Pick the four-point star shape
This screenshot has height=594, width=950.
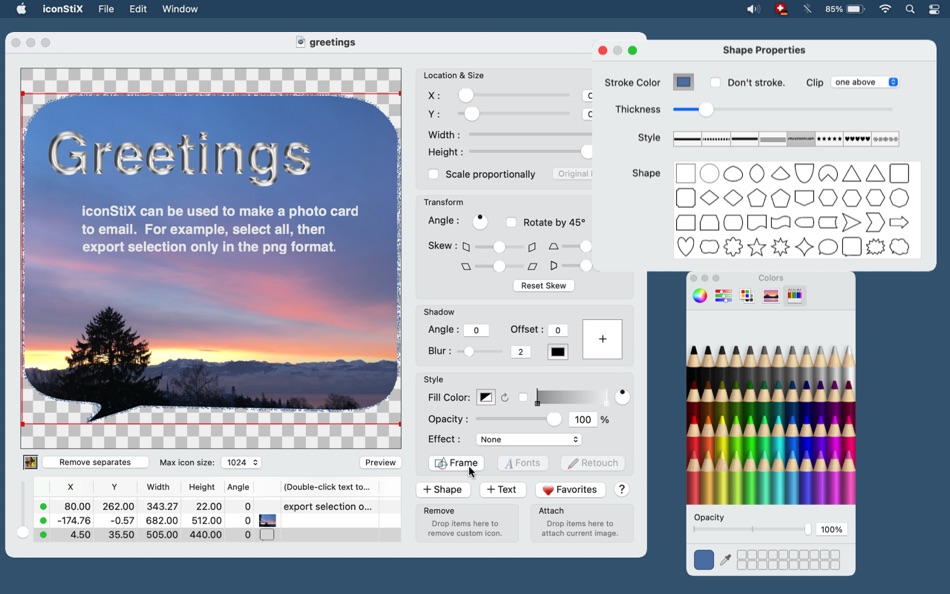(x=804, y=247)
